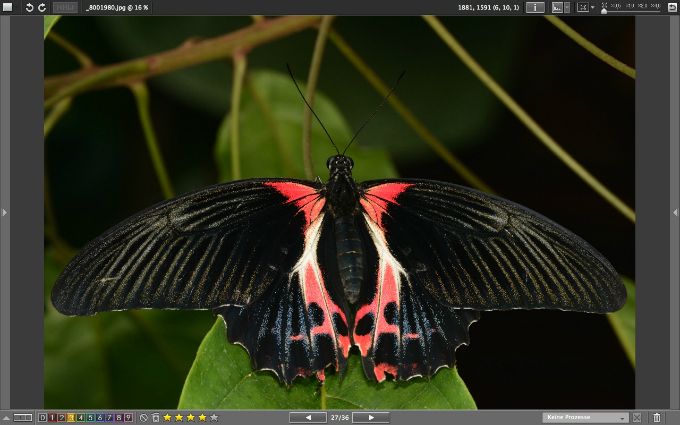Image resolution: width=680 pixels, height=425 pixels.
Task: Click the image counter 27/36
Action: coord(340,418)
